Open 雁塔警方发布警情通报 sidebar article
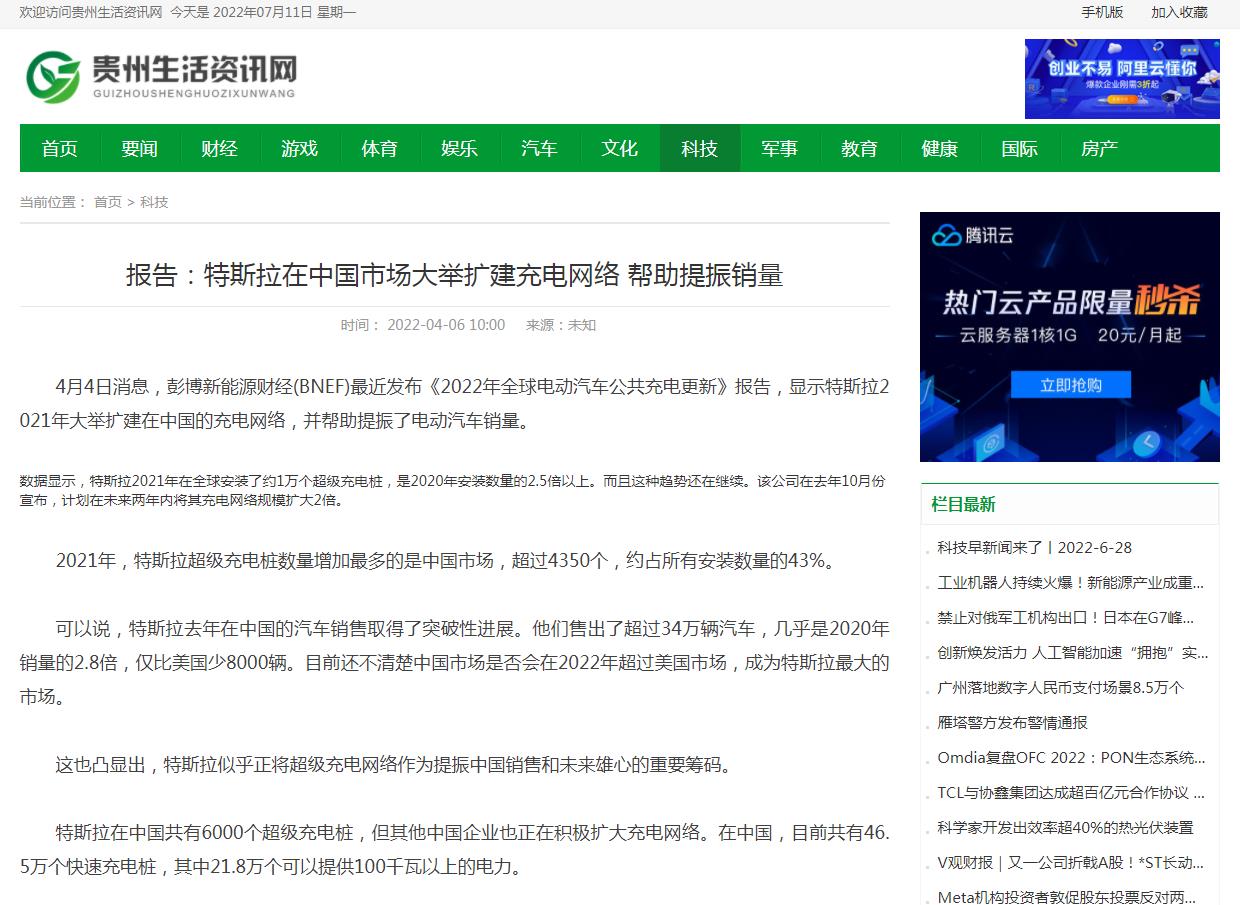This screenshot has height=905, width=1240. (1012, 723)
